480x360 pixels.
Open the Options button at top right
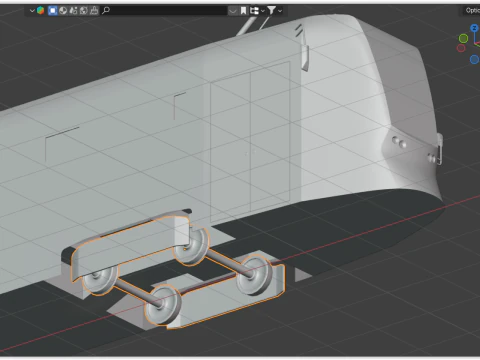(472, 10)
